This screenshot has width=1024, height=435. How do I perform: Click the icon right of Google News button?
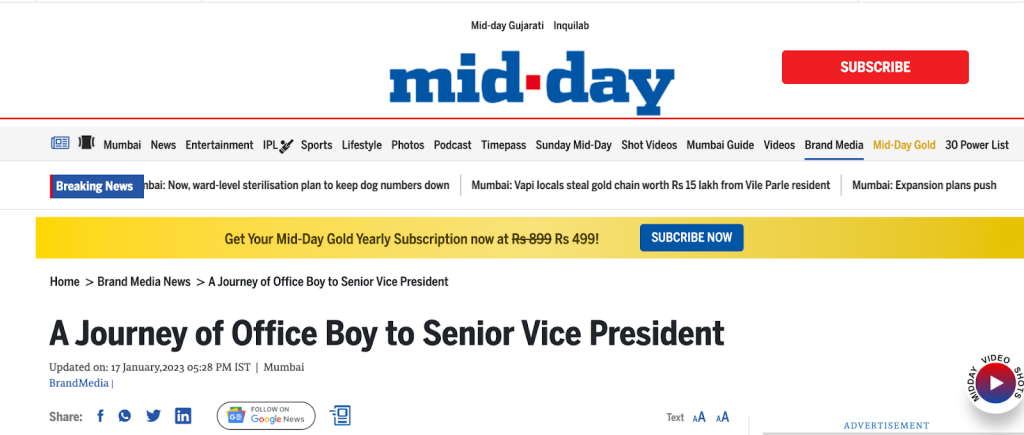pos(340,416)
